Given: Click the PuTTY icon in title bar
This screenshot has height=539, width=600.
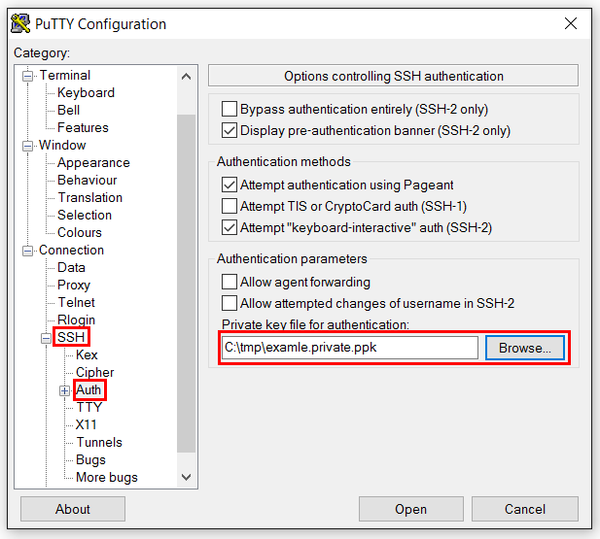Looking at the screenshot, I should 20,24.
